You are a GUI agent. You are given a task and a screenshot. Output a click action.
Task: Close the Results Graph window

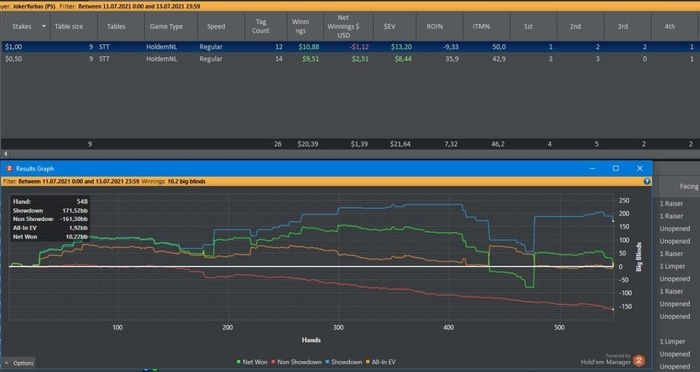coord(640,168)
